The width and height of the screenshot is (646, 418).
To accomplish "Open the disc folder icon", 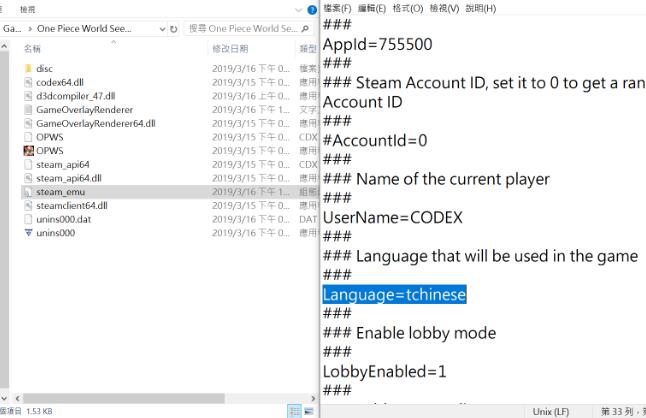I will pyautogui.click(x=28, y=68).
